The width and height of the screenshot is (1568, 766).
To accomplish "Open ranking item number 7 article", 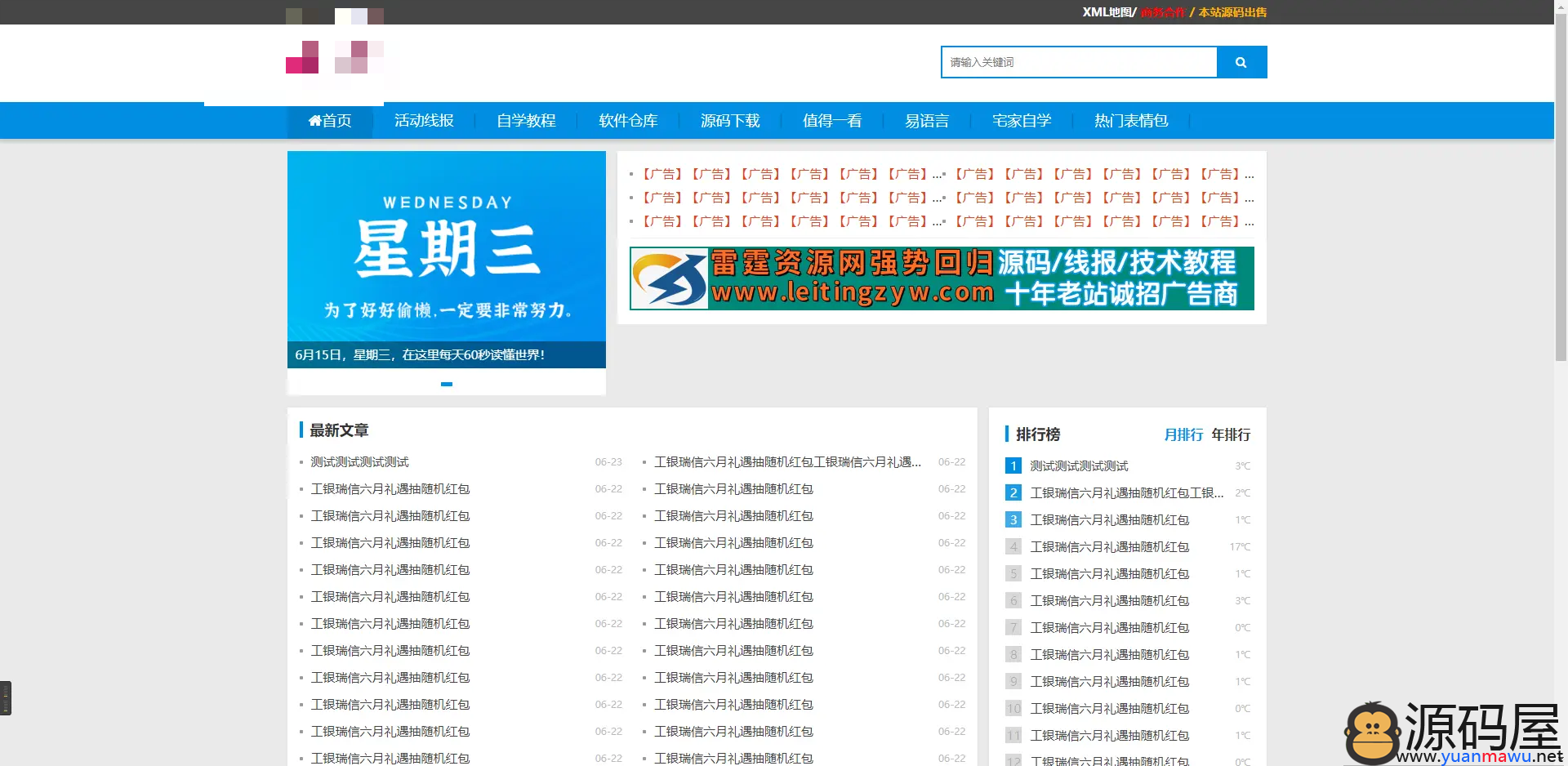I will 1109,627.
